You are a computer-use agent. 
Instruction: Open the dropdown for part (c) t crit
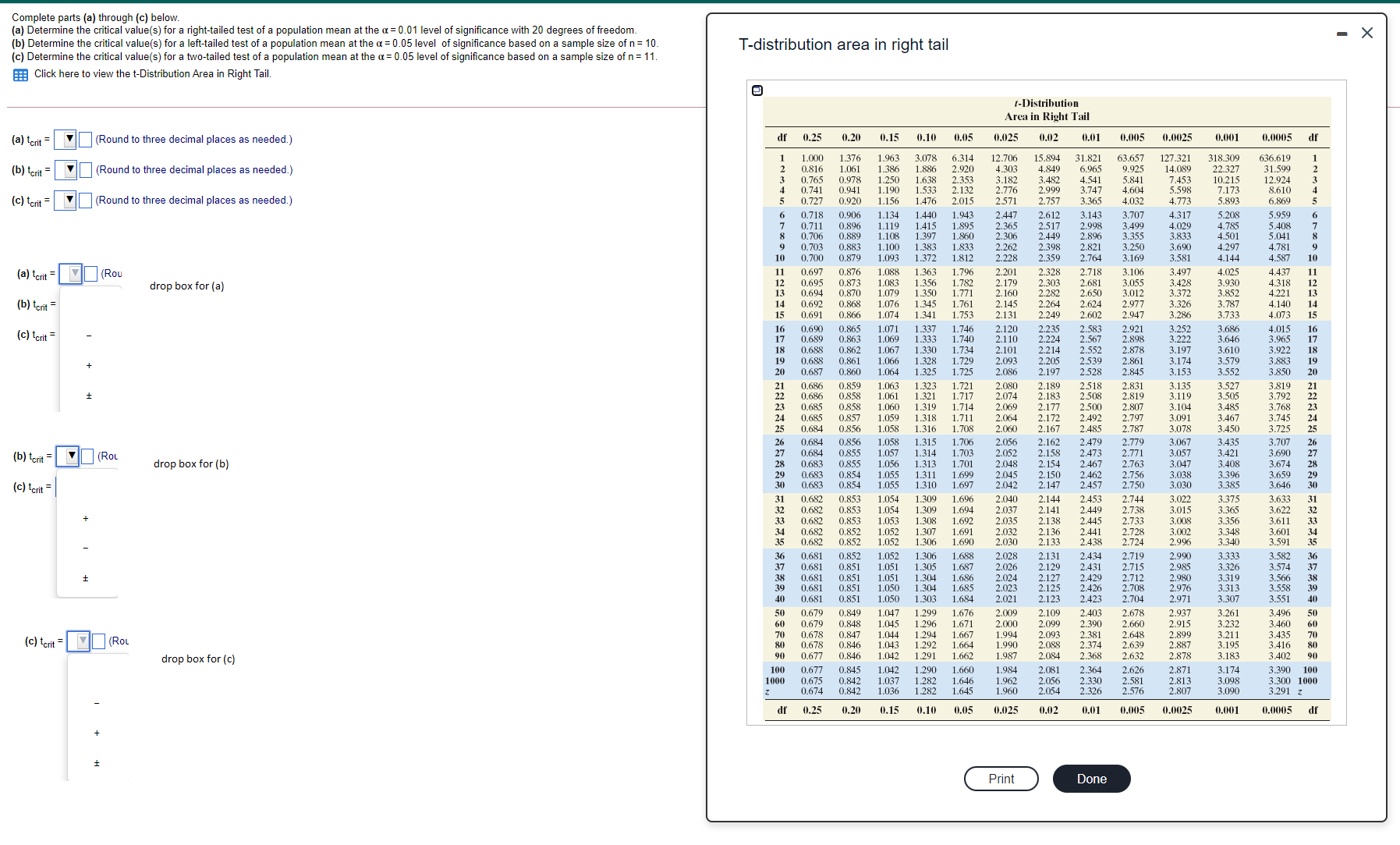click(x=69, y=200)
